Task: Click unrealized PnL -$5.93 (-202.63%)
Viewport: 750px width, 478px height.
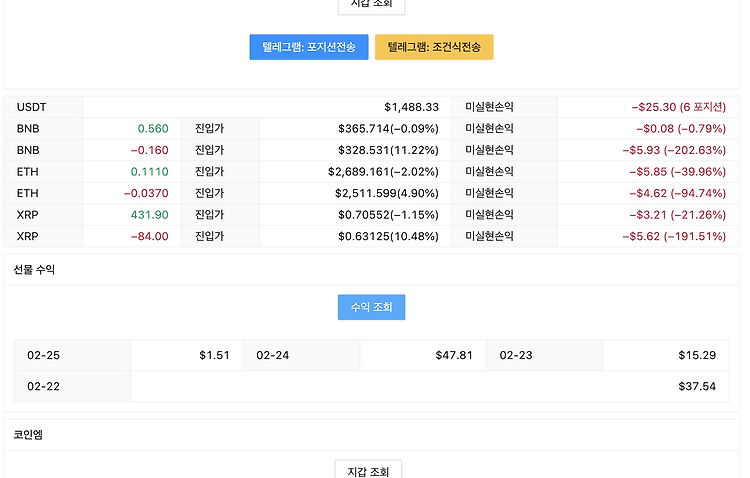Action: pyautogui.click(x=674, y=150)
